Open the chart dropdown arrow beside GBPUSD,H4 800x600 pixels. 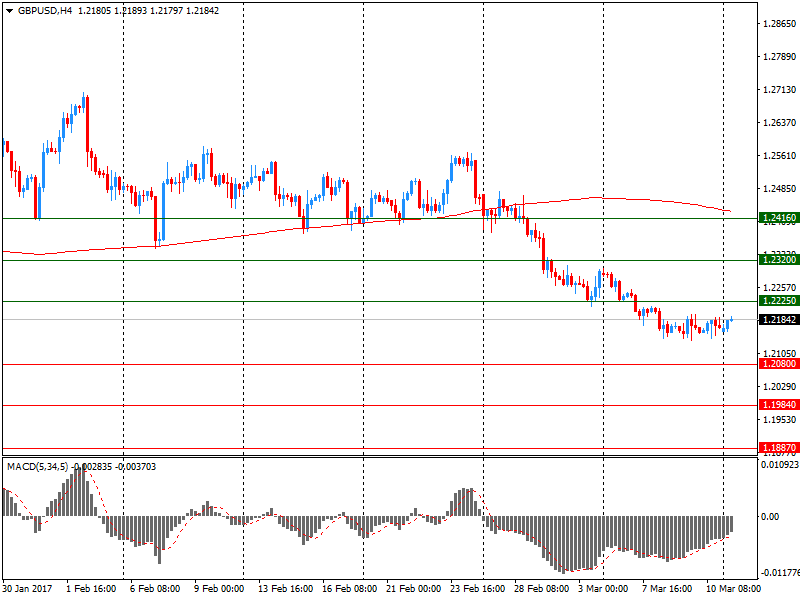(9, 11)
